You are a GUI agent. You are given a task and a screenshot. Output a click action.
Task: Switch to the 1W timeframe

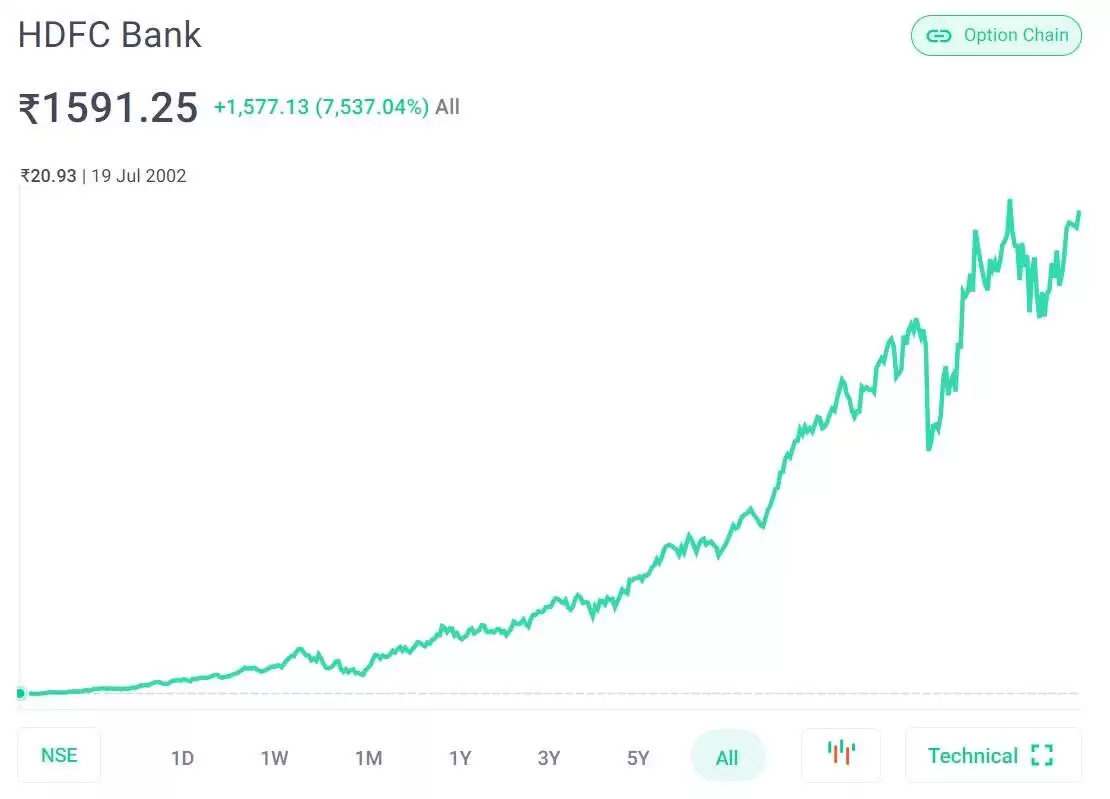coord(275,757)
